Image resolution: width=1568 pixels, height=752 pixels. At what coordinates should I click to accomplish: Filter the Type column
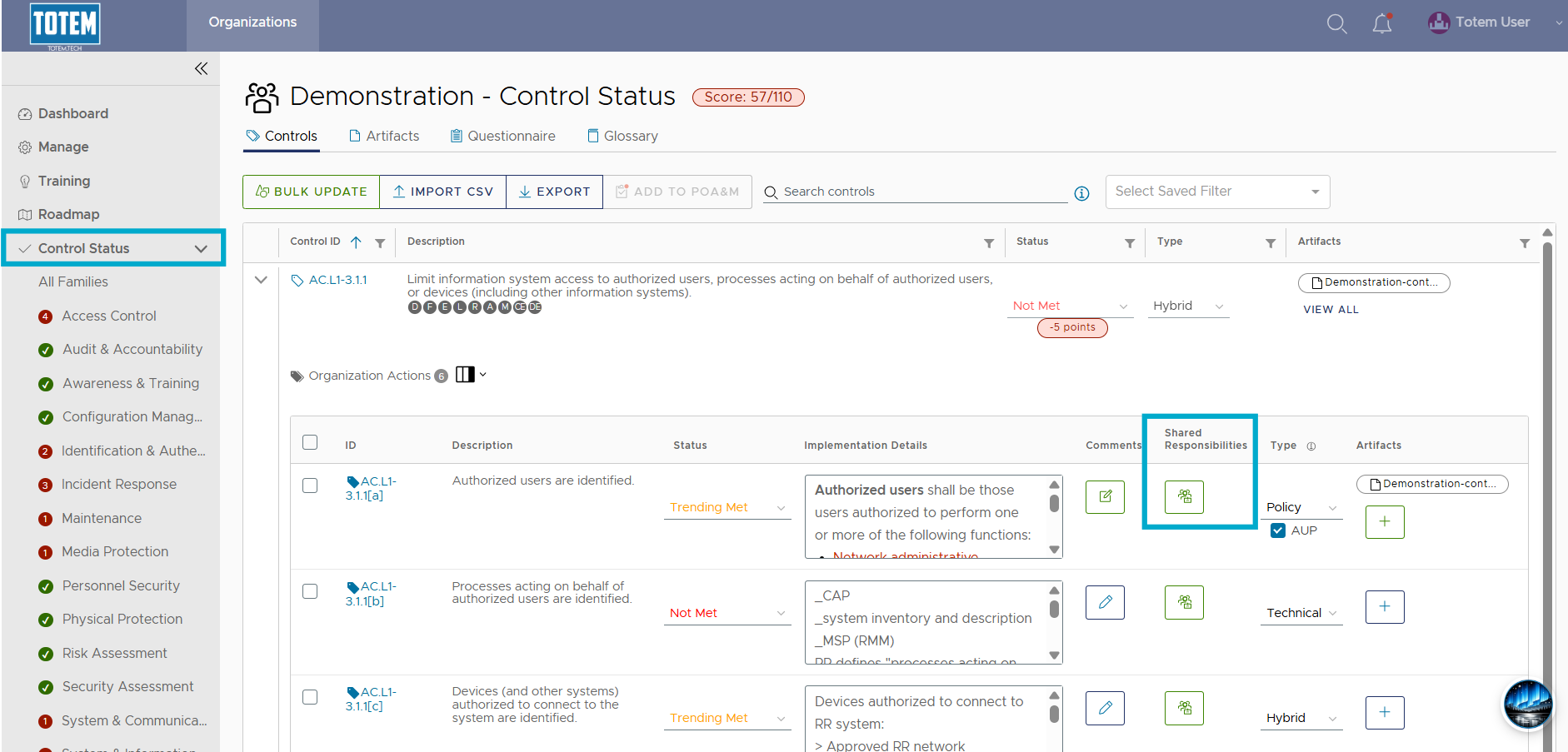point(1271,243)
